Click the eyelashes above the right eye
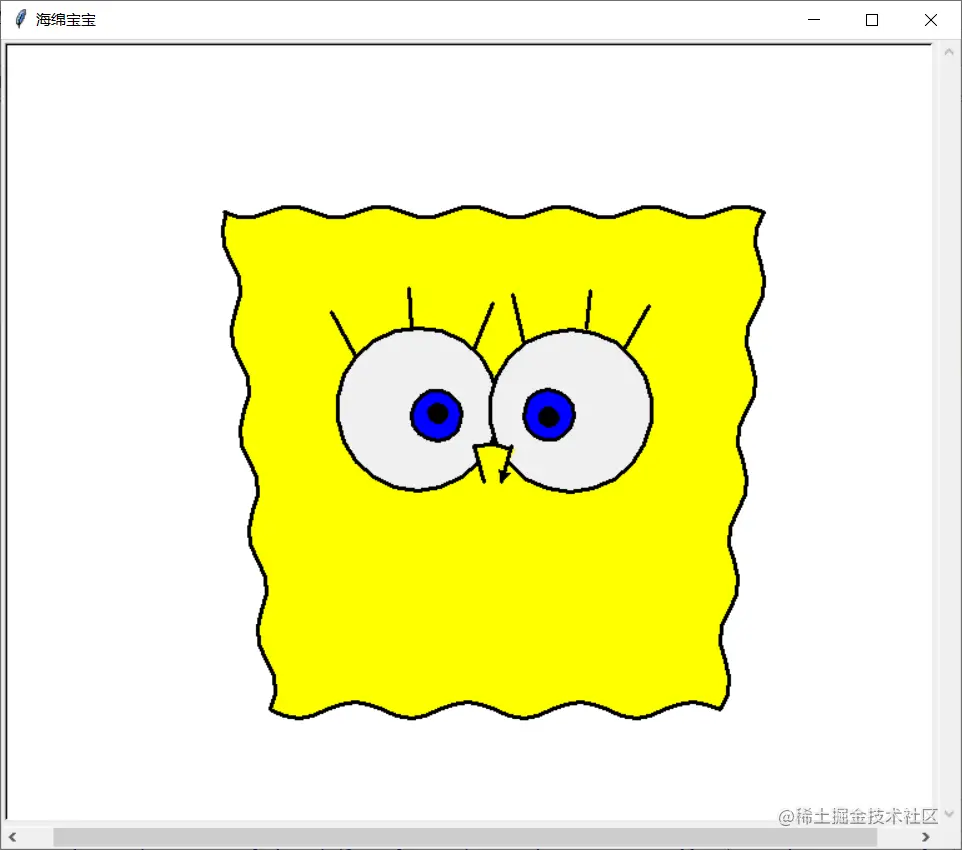Image resolution: width=962 pixels, height=850 pixels. point(590,305)
